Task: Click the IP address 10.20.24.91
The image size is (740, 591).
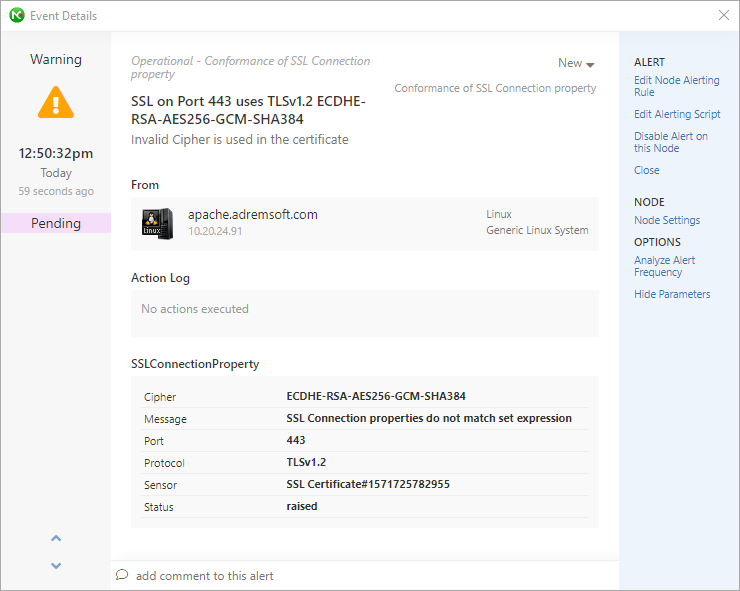Action: click(215, 231)
